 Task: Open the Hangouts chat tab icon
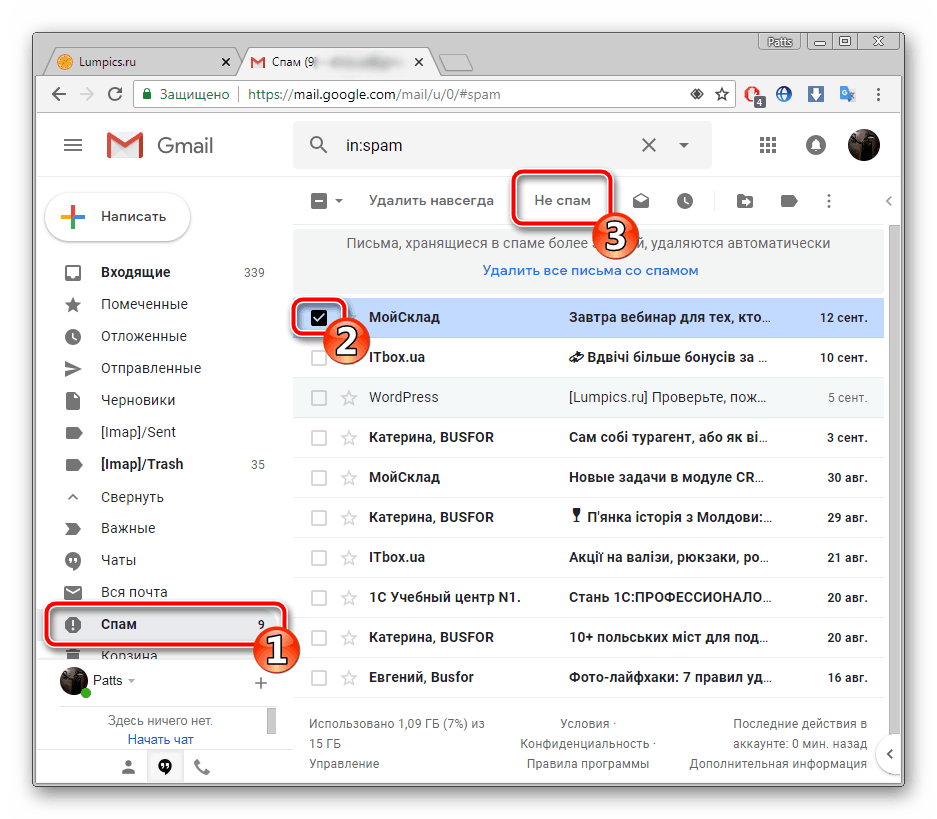(165, 767)
